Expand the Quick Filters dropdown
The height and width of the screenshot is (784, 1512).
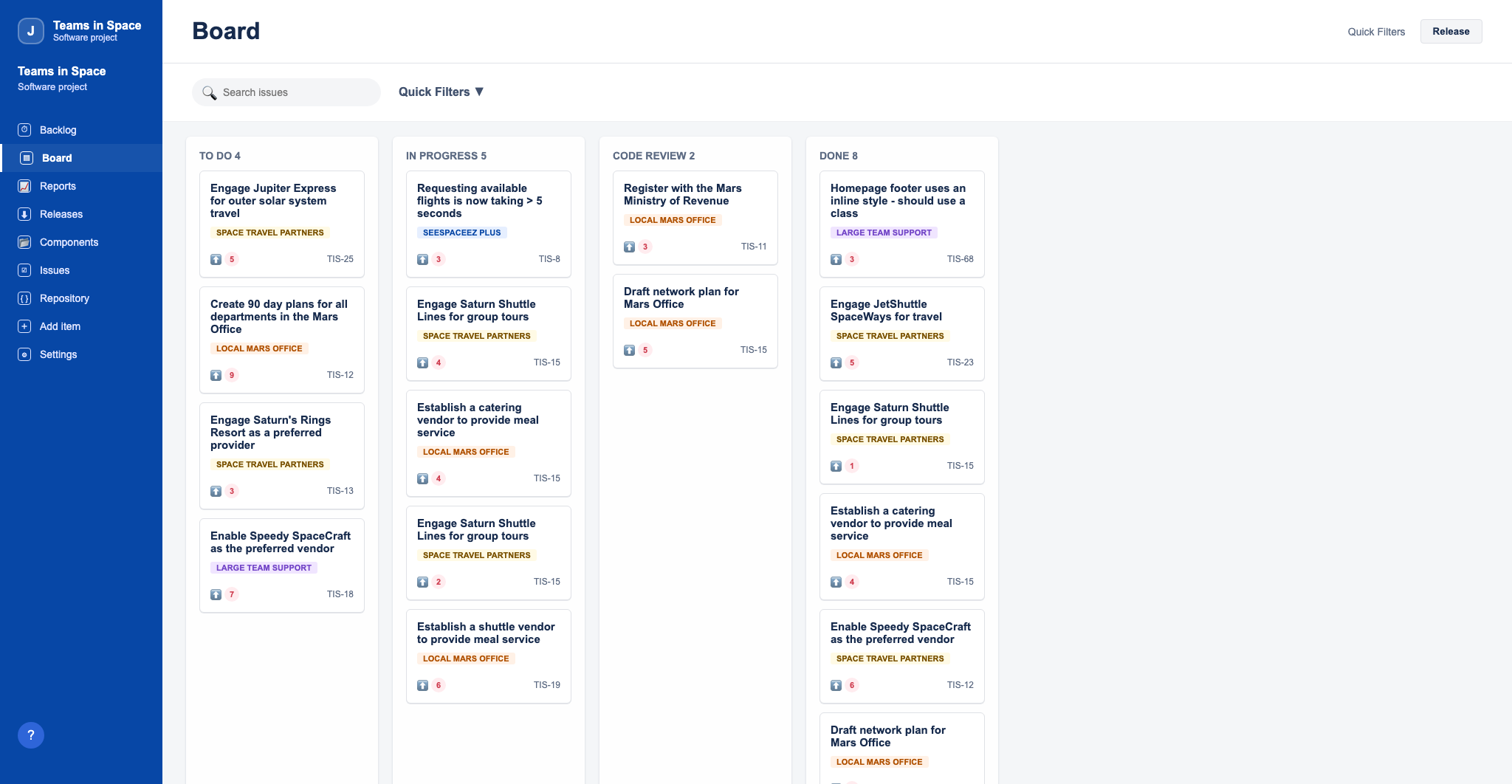click(441, 92)
